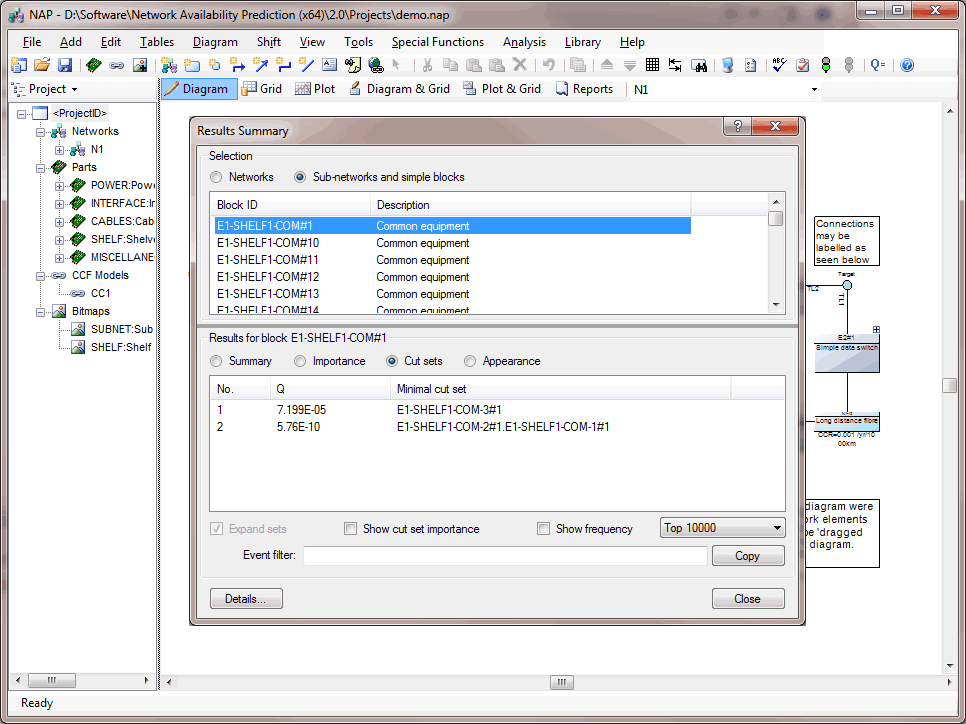
Task: Click the binoculars Find icon
Action: (700, 65)
